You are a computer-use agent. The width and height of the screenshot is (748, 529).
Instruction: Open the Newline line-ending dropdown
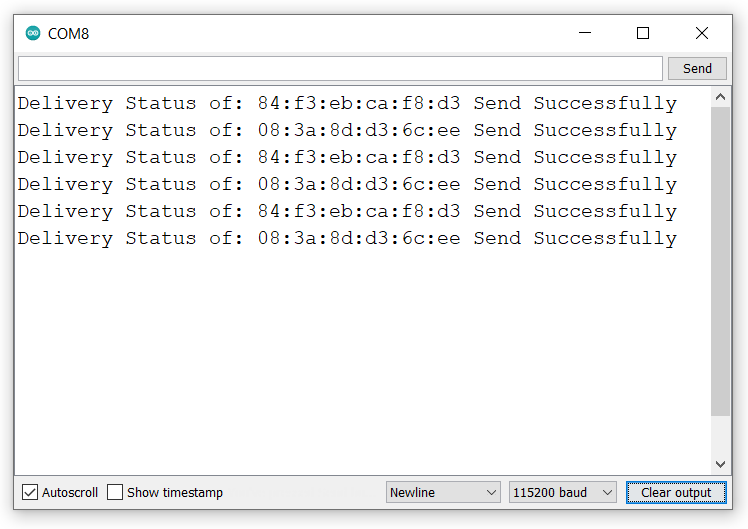443,492
